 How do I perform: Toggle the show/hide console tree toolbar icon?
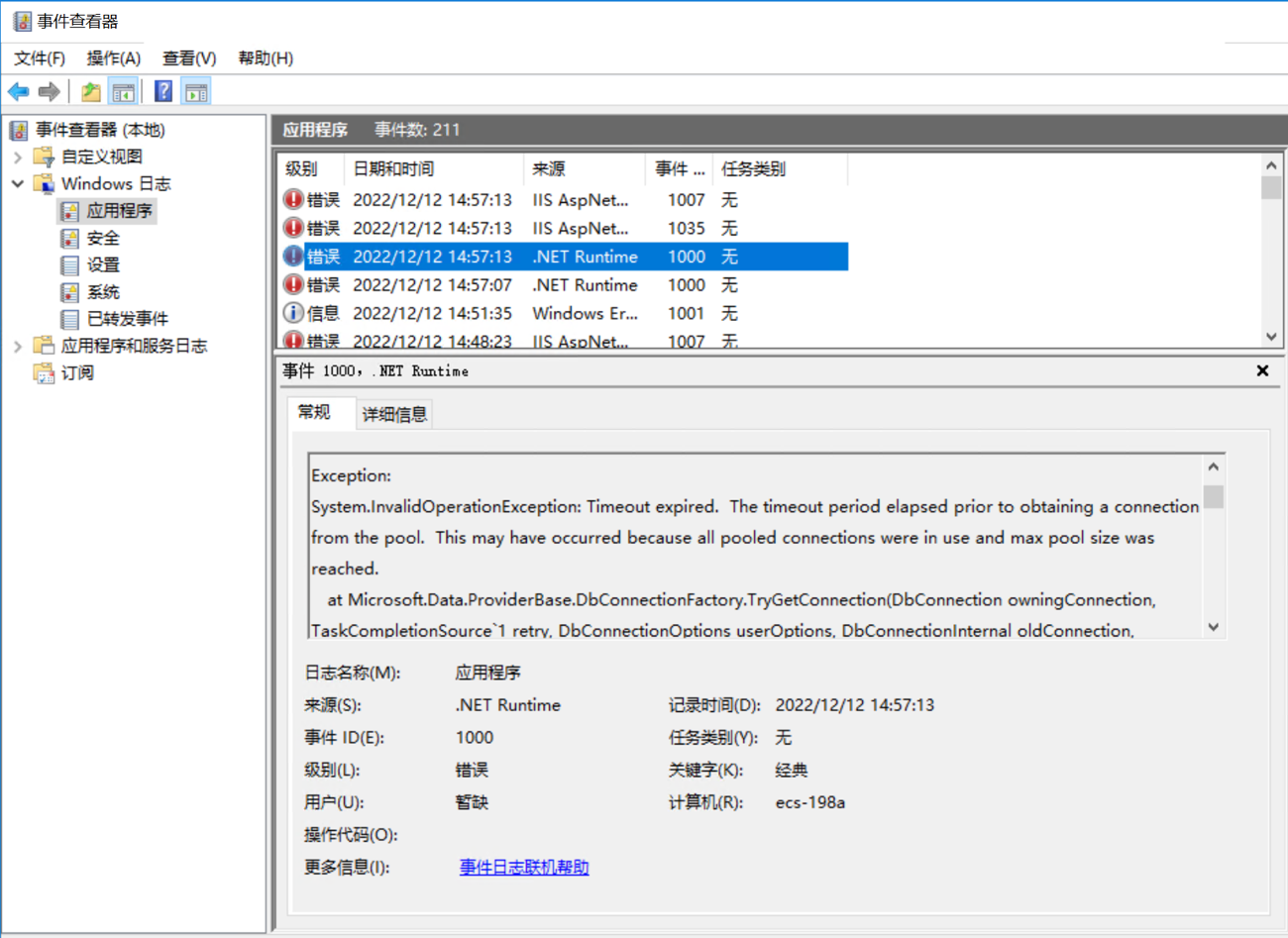tap(124, 92)
